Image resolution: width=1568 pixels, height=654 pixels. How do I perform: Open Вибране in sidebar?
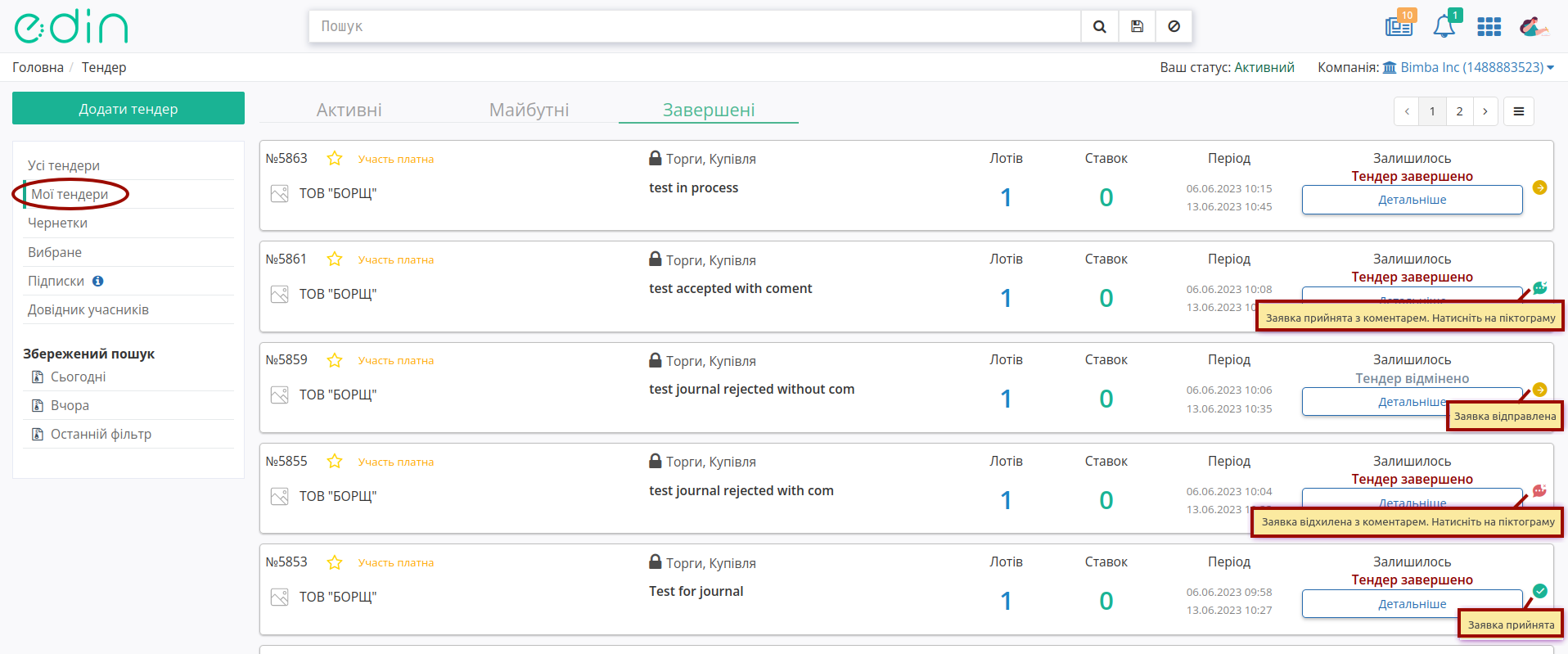click(x=55, y=252)
